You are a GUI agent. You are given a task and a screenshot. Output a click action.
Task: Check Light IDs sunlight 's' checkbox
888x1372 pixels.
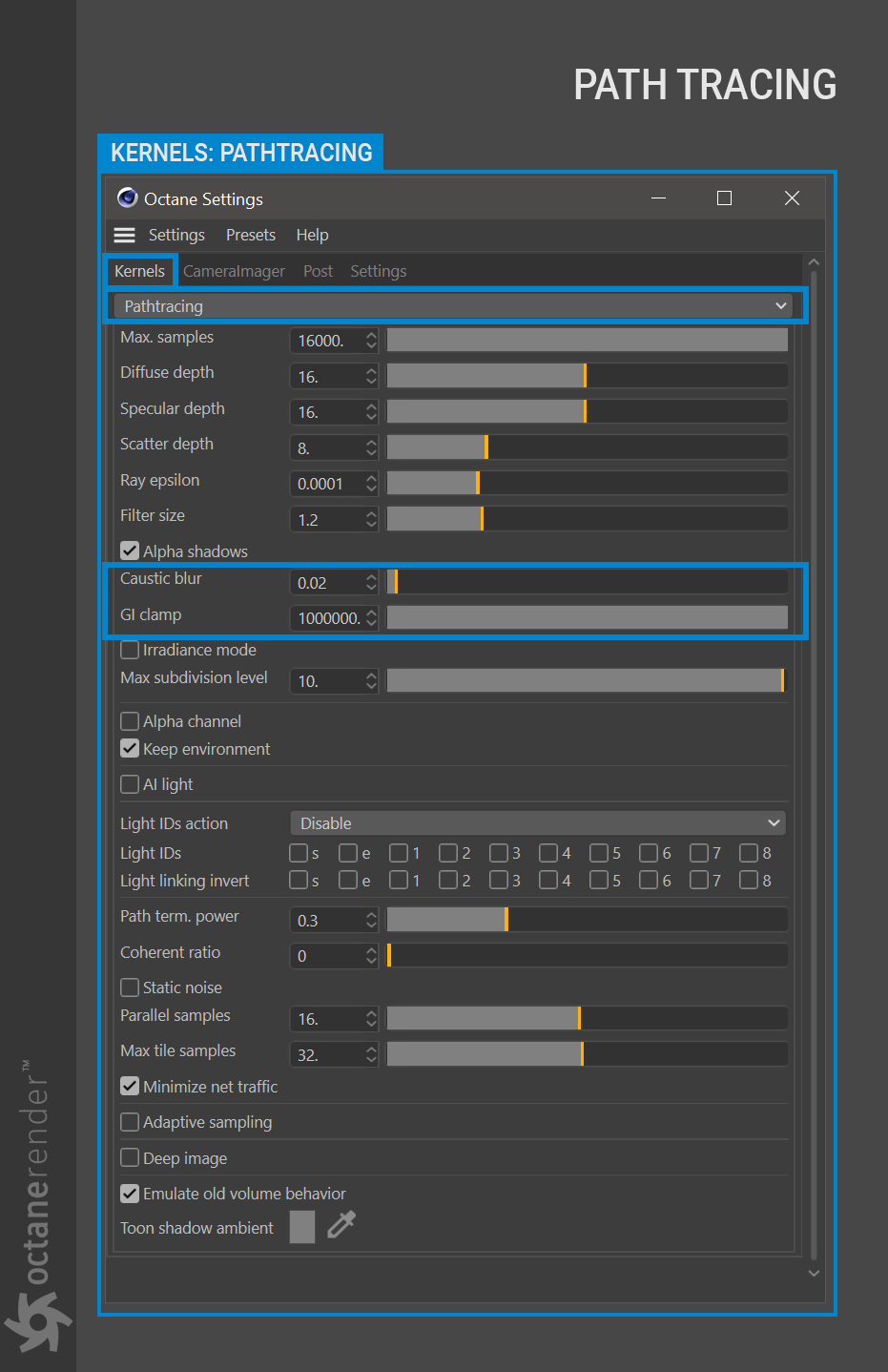point(299,853)
